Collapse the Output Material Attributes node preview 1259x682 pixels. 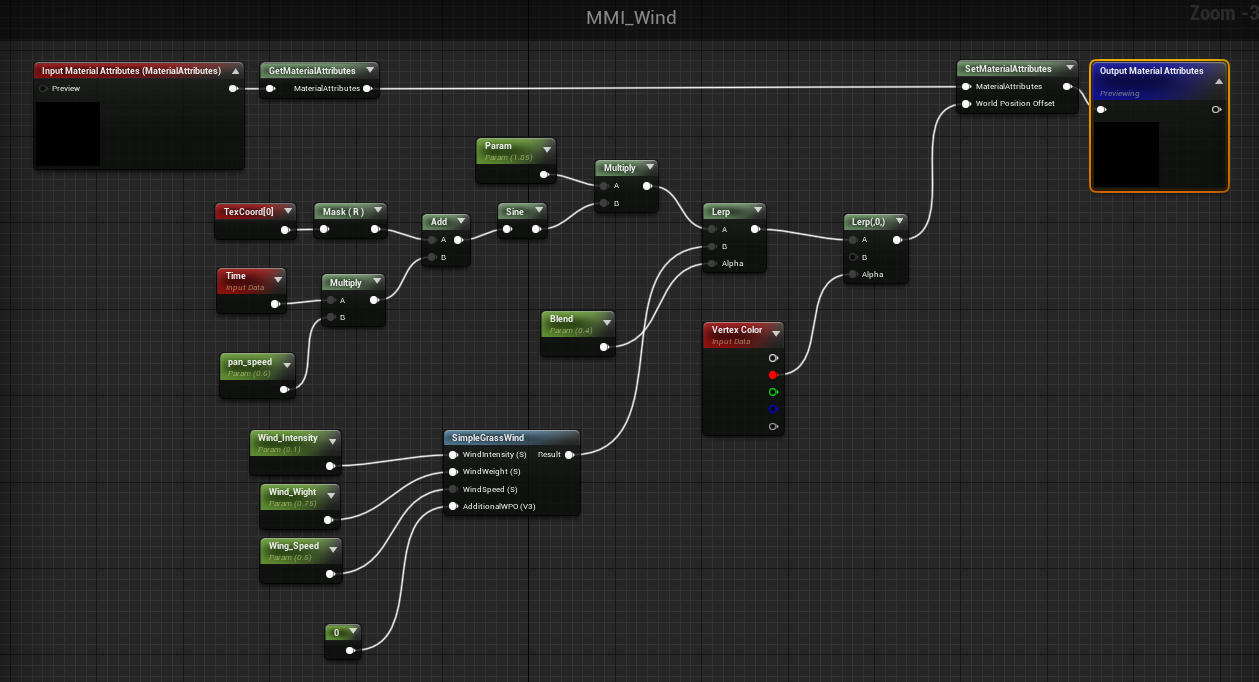[x=1218, y=81]
